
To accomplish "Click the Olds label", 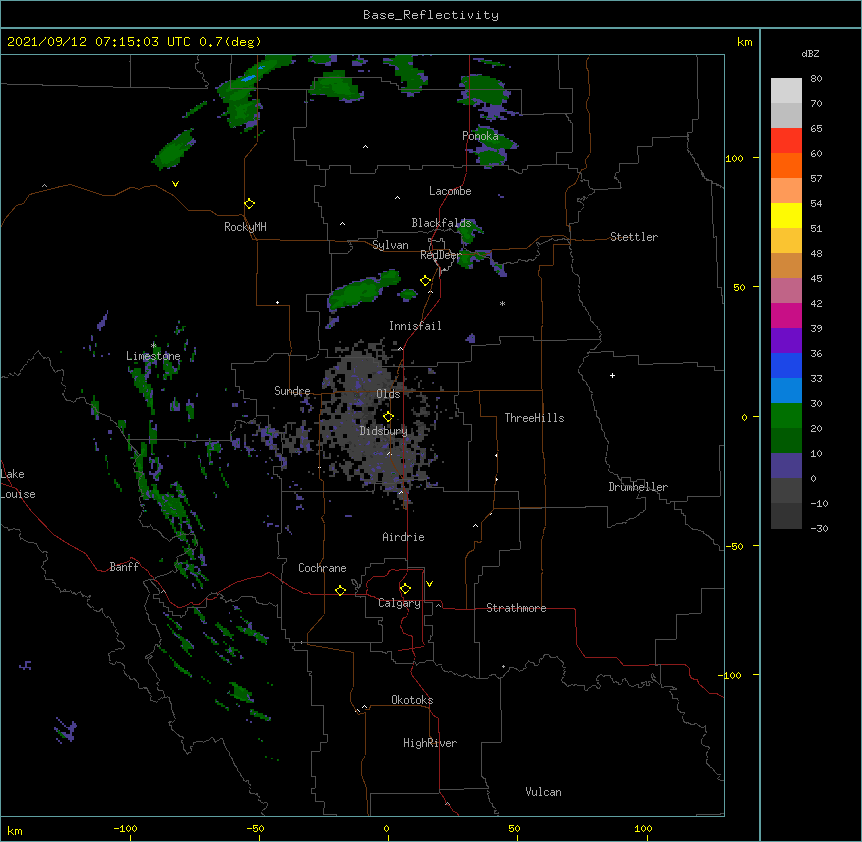I will pos(388,394).
